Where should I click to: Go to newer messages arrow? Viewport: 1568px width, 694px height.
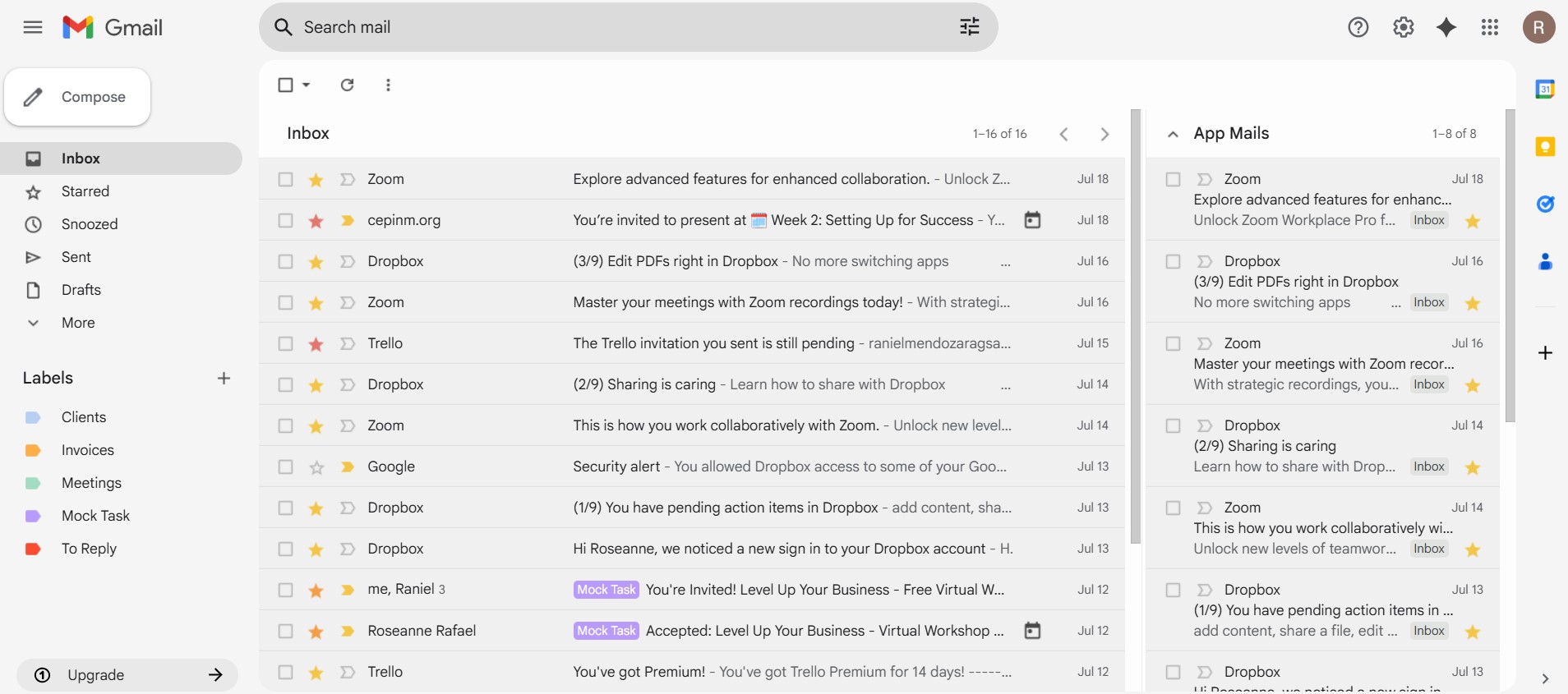click(x=1064, y=134)
